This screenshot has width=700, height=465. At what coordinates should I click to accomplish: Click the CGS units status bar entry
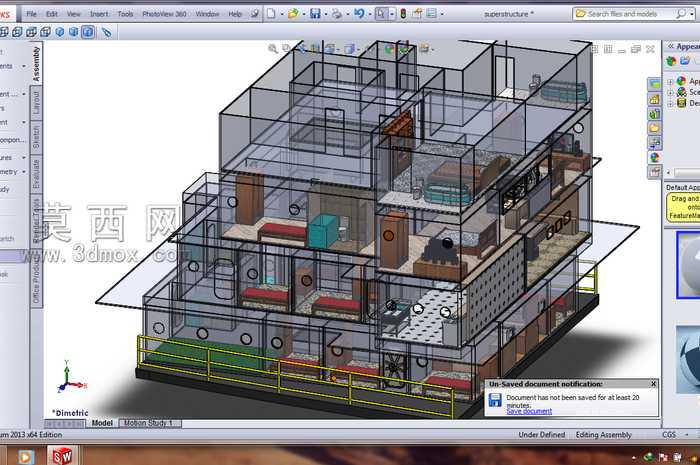[669, 435]
